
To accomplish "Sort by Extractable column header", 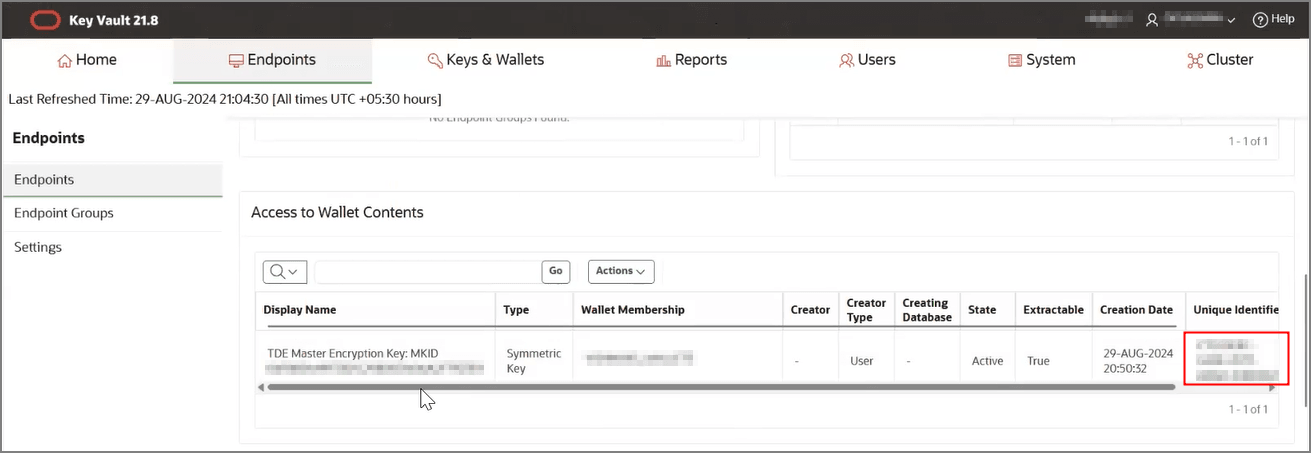I will (x=1053, y=310).
